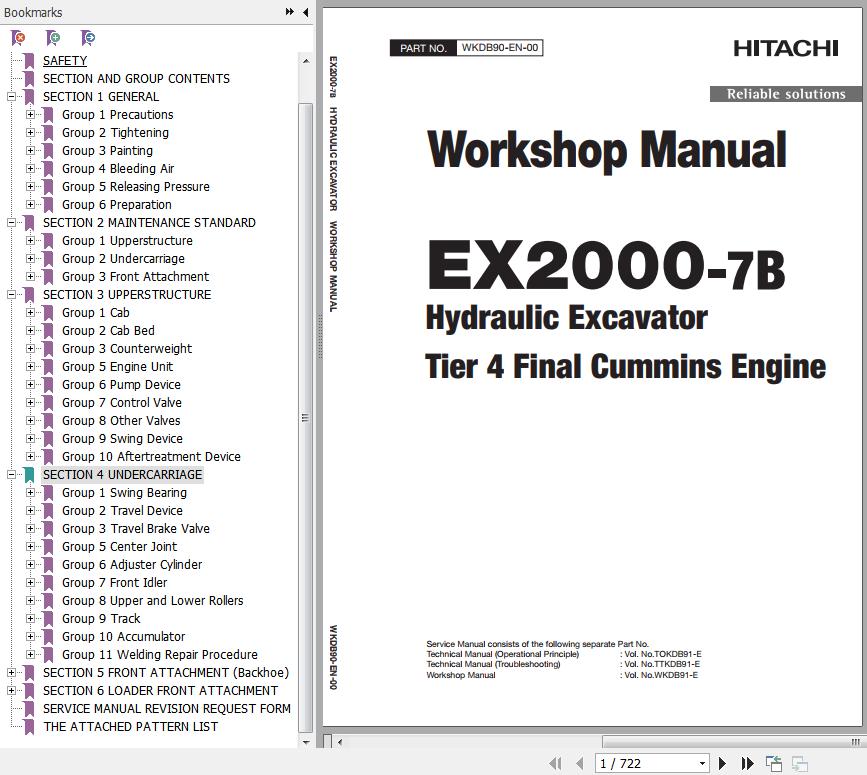Image resolution: width=867 pixels, height=775 pixels.
Task: Open Group 5 Center Joint bookmark
Action: tap(119, 547)
